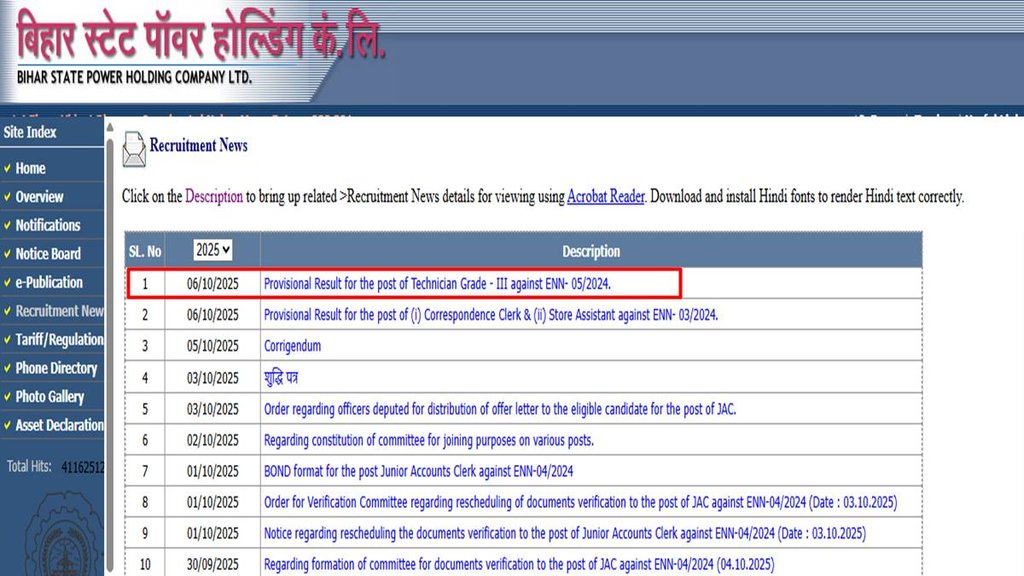Viewport: 1024px width, 576px height.
Task: Click the Recruitment News envelope icon
Action: pyautogui.click(x=133, y=150)
